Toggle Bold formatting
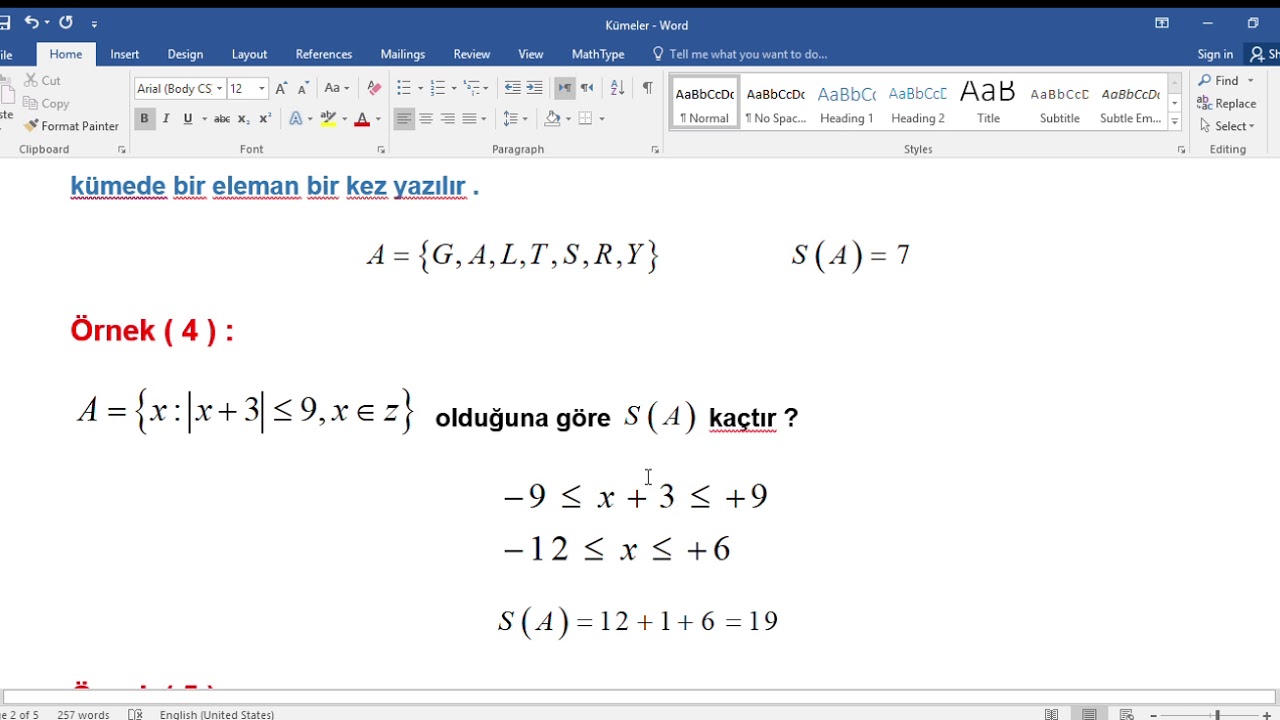Image resolution: width=1280 pixels, height=720 pixels. [144, 118]
